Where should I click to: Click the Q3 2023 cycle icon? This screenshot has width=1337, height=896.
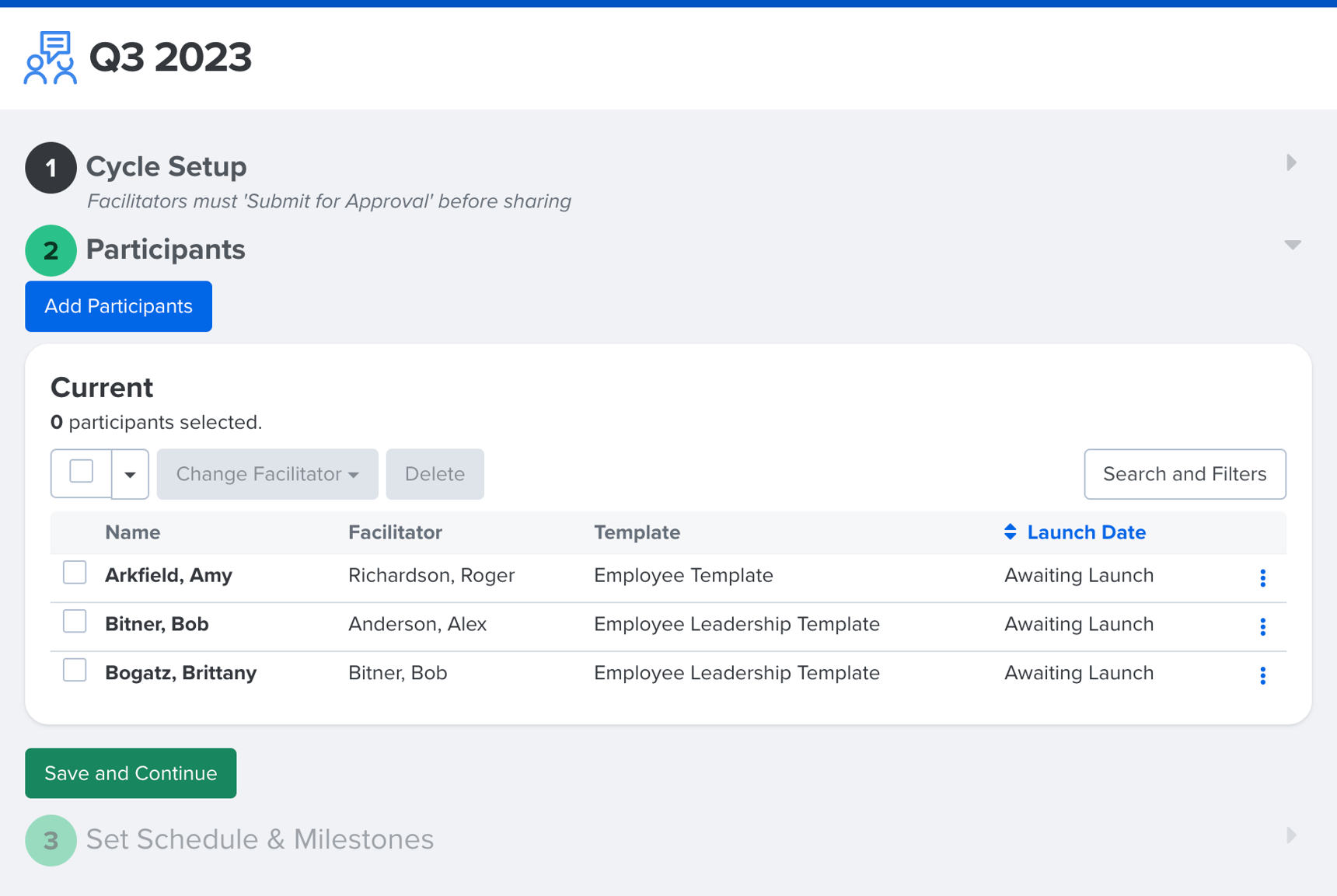point(50,58)
